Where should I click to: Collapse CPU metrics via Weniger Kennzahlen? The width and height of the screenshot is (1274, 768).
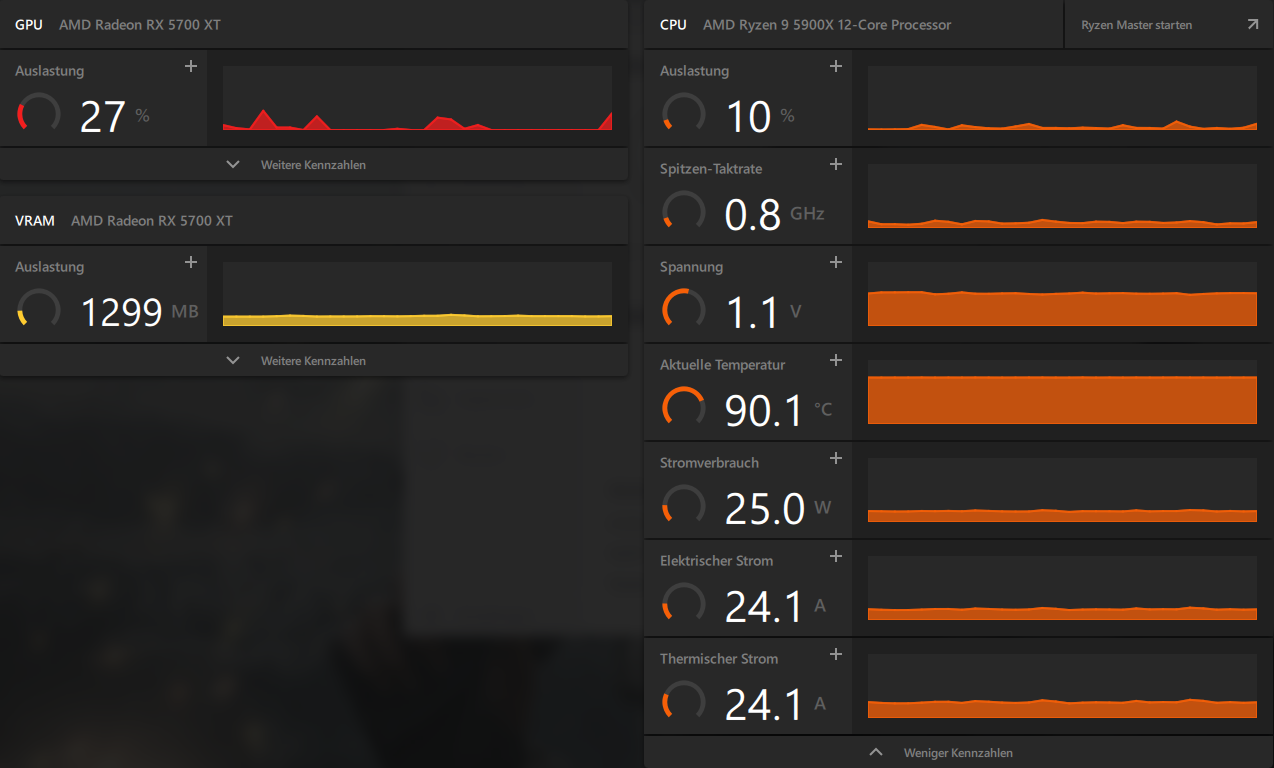959,752
